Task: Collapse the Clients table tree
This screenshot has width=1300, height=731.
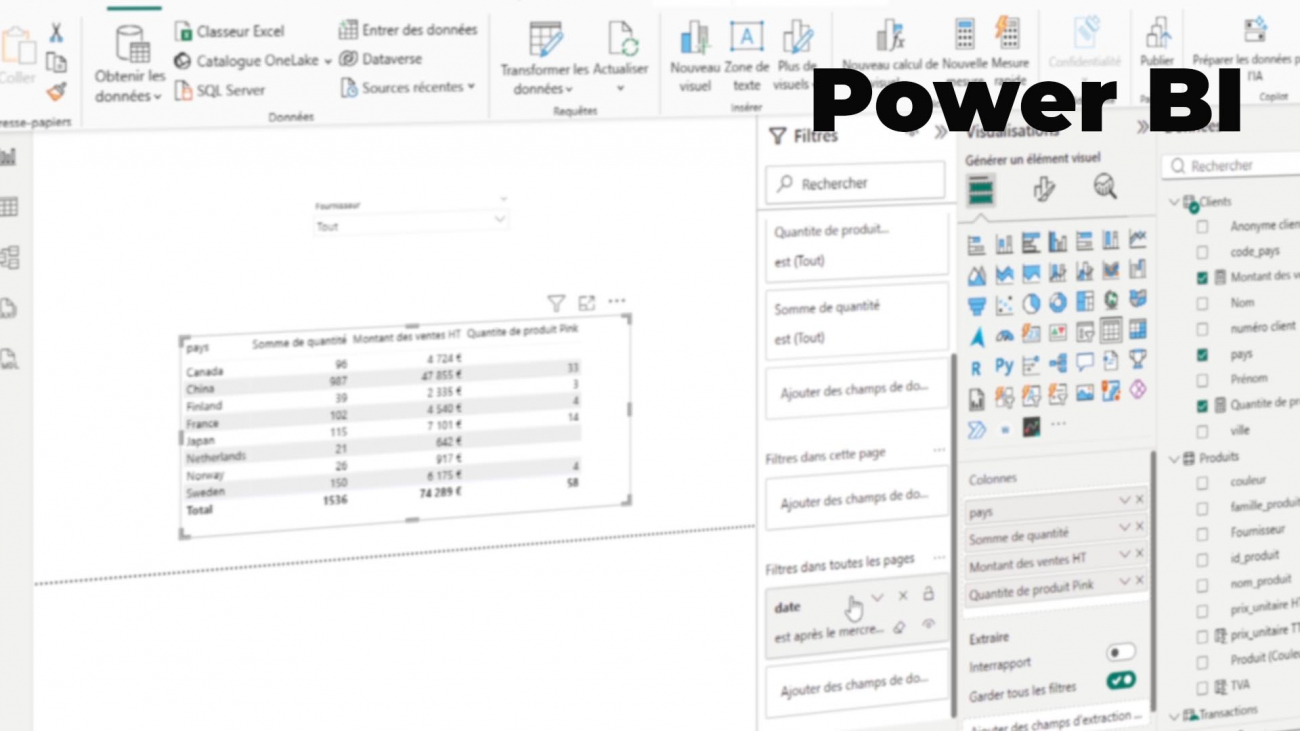Action: (1174, 202)
